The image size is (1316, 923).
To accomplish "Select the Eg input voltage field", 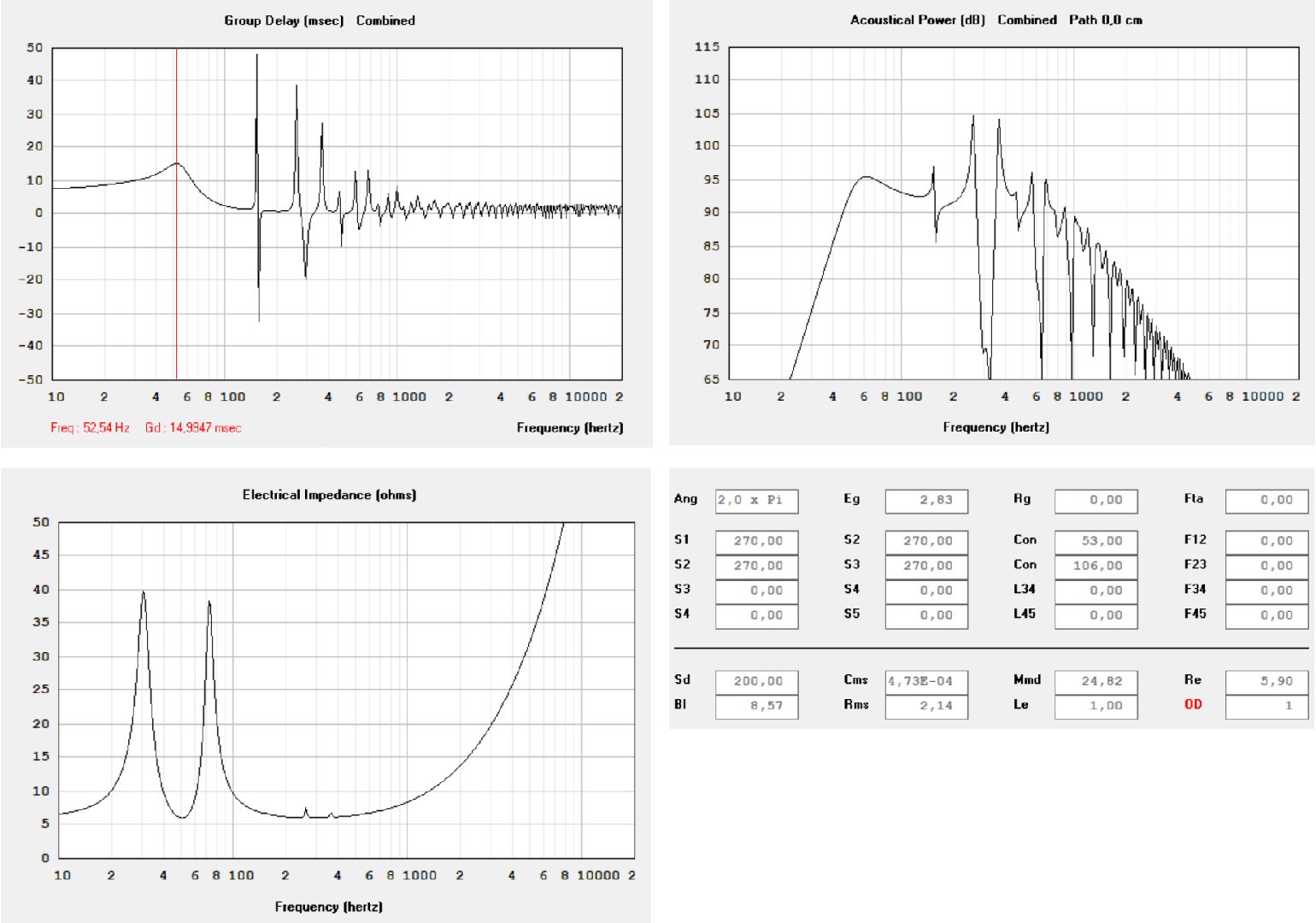I will click(x=926, y=501).
